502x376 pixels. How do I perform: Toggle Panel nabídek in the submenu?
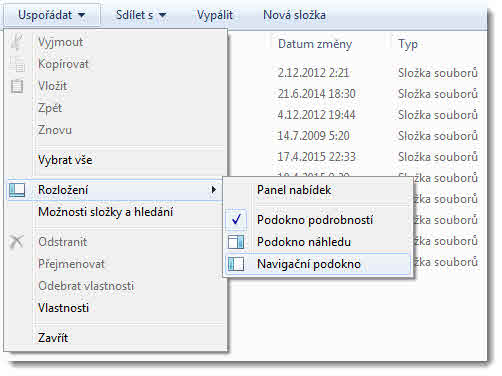click(x=294, y=190)
